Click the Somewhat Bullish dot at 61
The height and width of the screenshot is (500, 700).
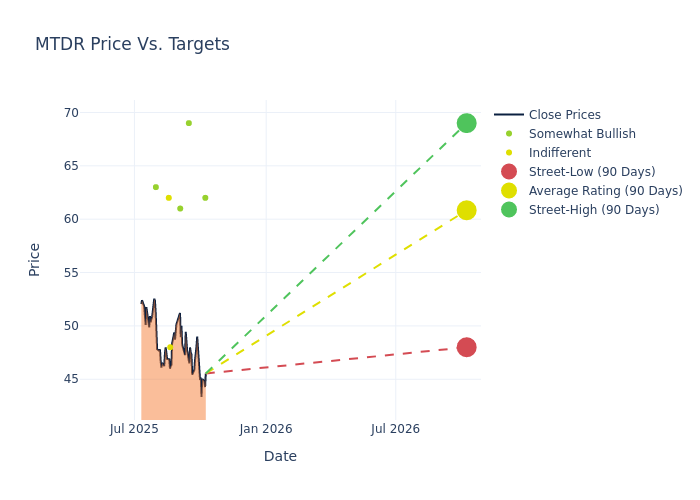coord(180,208)
